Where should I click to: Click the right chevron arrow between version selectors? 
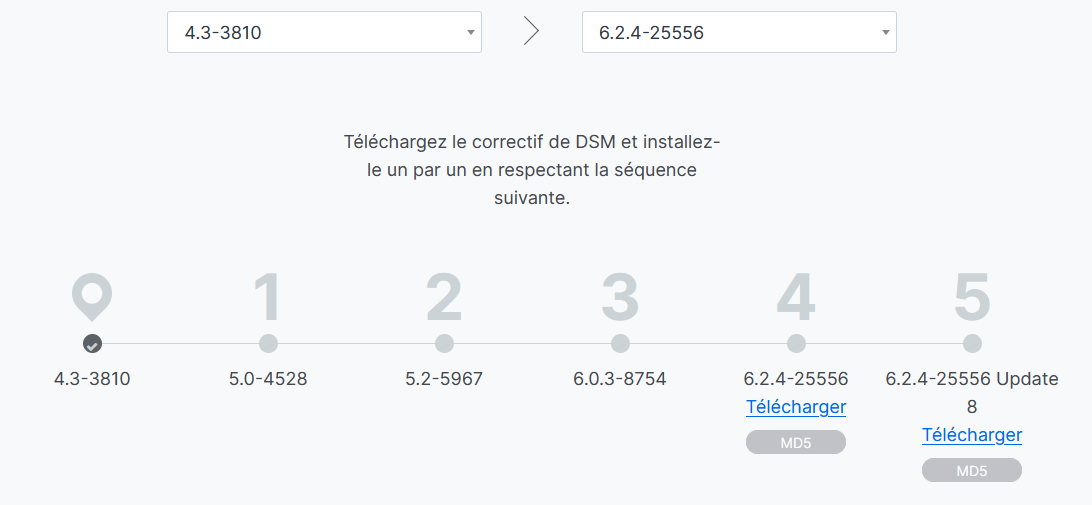click(531, 31)
